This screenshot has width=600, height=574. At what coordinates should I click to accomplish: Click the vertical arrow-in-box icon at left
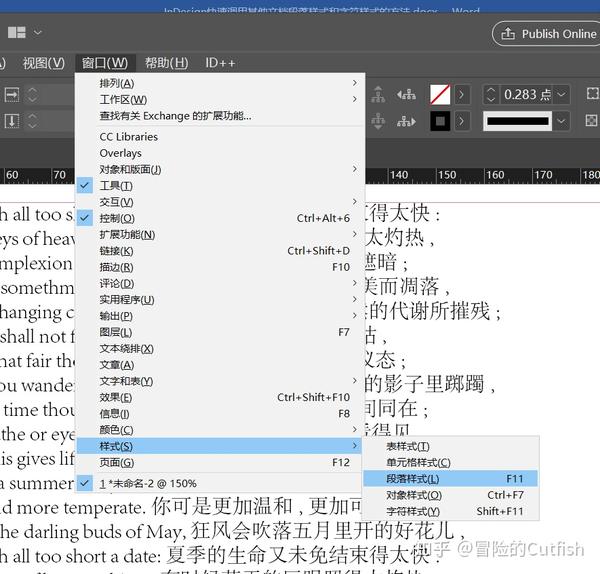click(x=12, y=121)
